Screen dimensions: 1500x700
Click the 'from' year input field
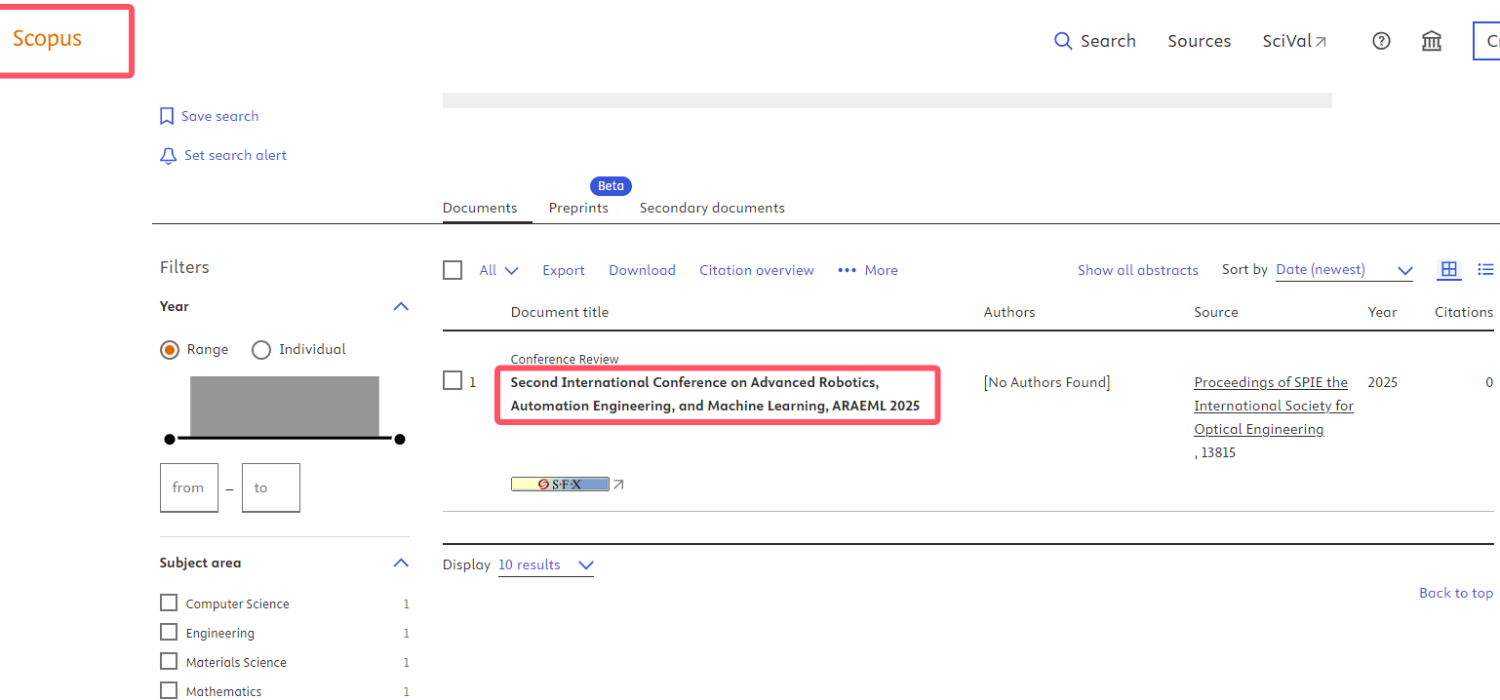(189, 488)
